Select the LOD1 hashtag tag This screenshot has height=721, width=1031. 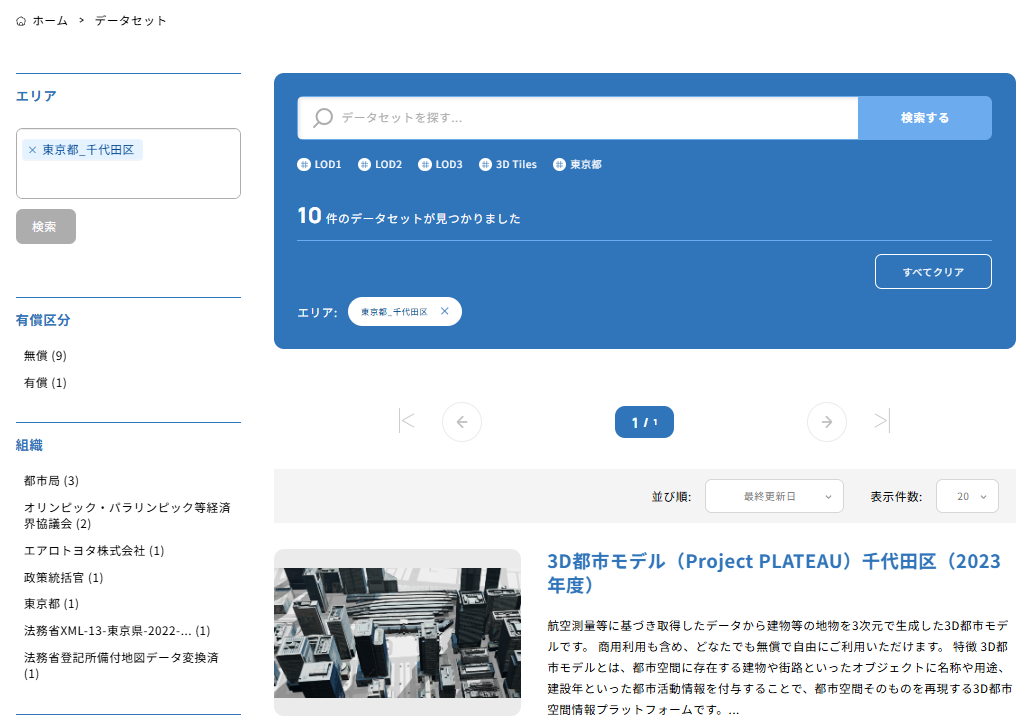pyautogui.click(x=320, y=164)
